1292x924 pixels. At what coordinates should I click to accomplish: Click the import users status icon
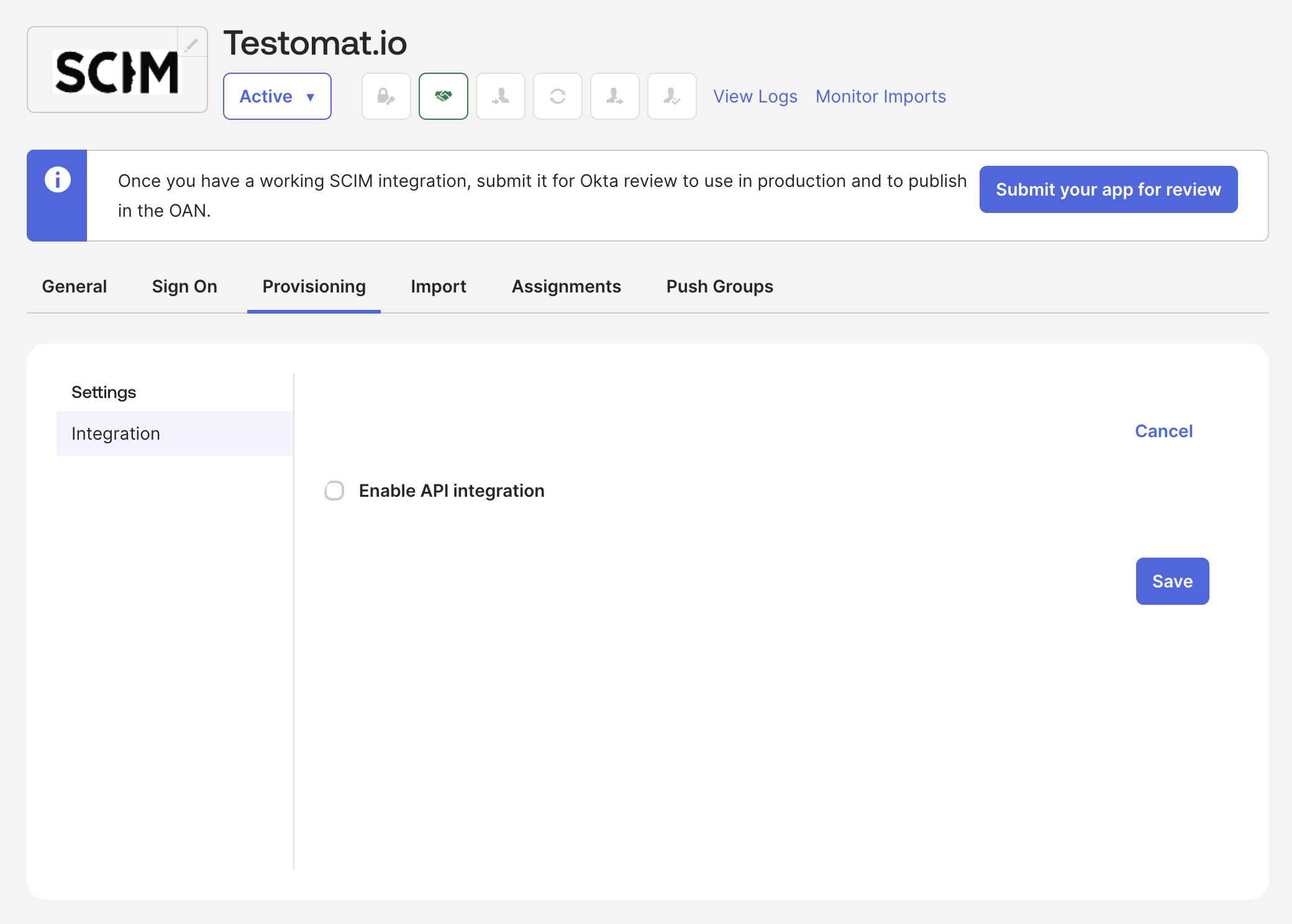[x=500, y=96]
